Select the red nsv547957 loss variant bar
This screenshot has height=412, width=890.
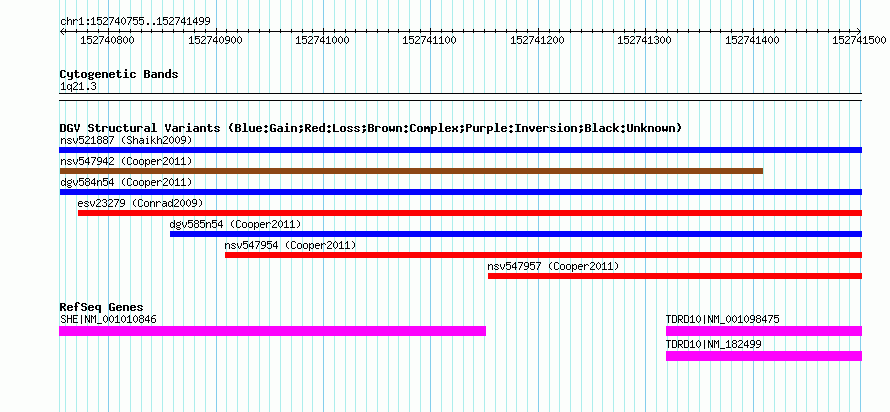(675, 276)
